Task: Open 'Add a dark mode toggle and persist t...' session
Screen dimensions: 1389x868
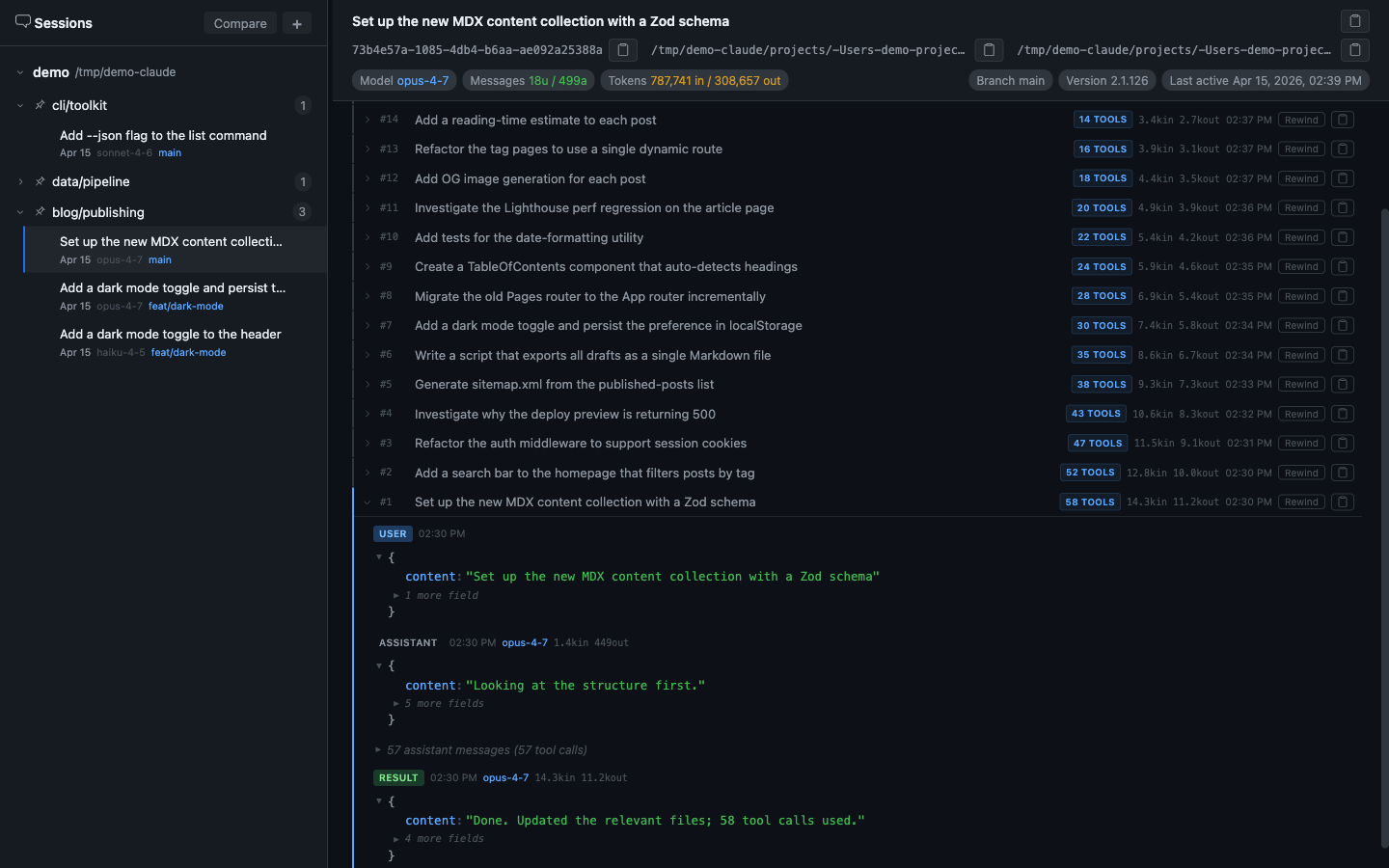Action: 175,296
